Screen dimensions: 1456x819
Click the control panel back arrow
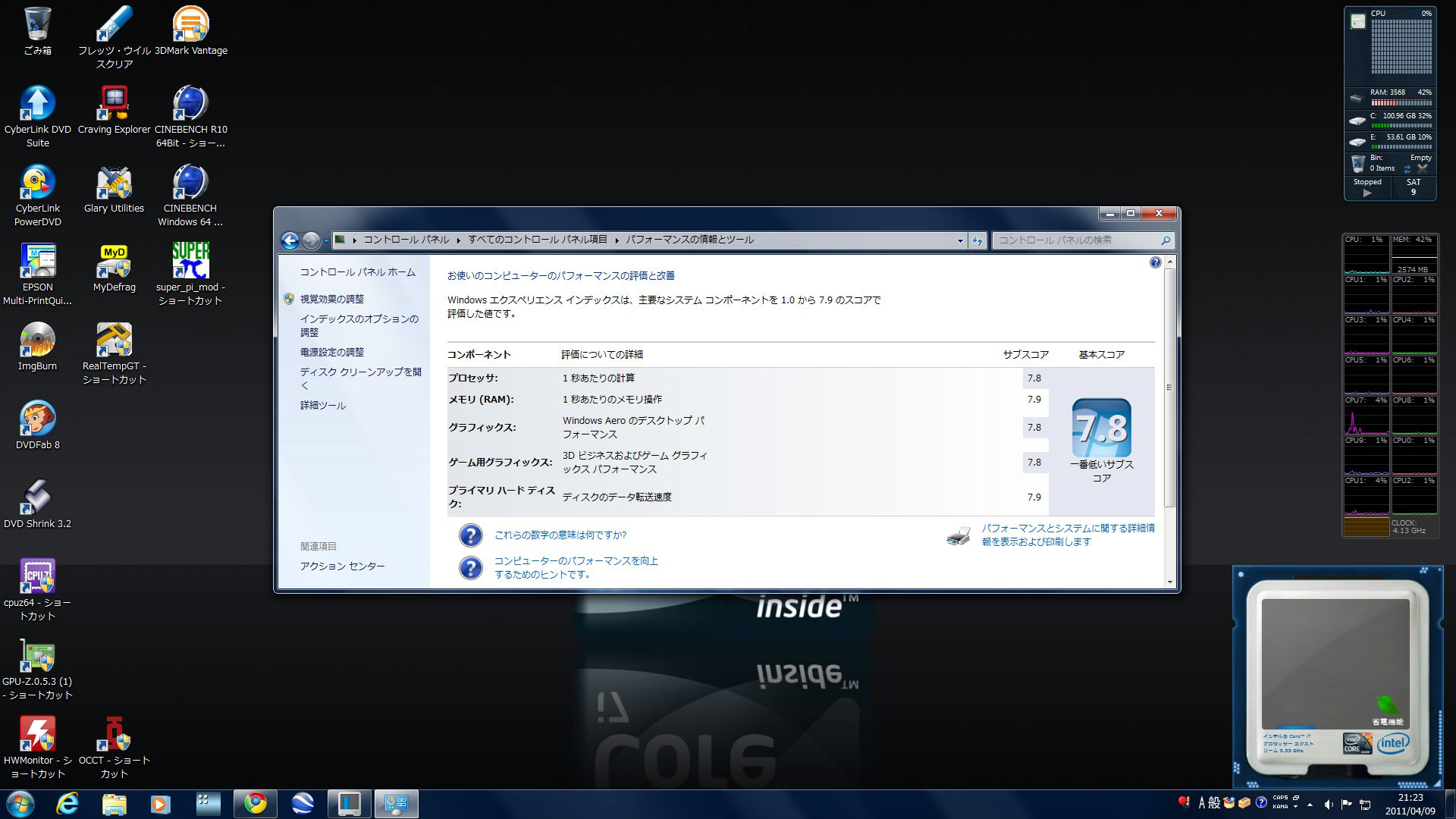(x=290, y=240)
